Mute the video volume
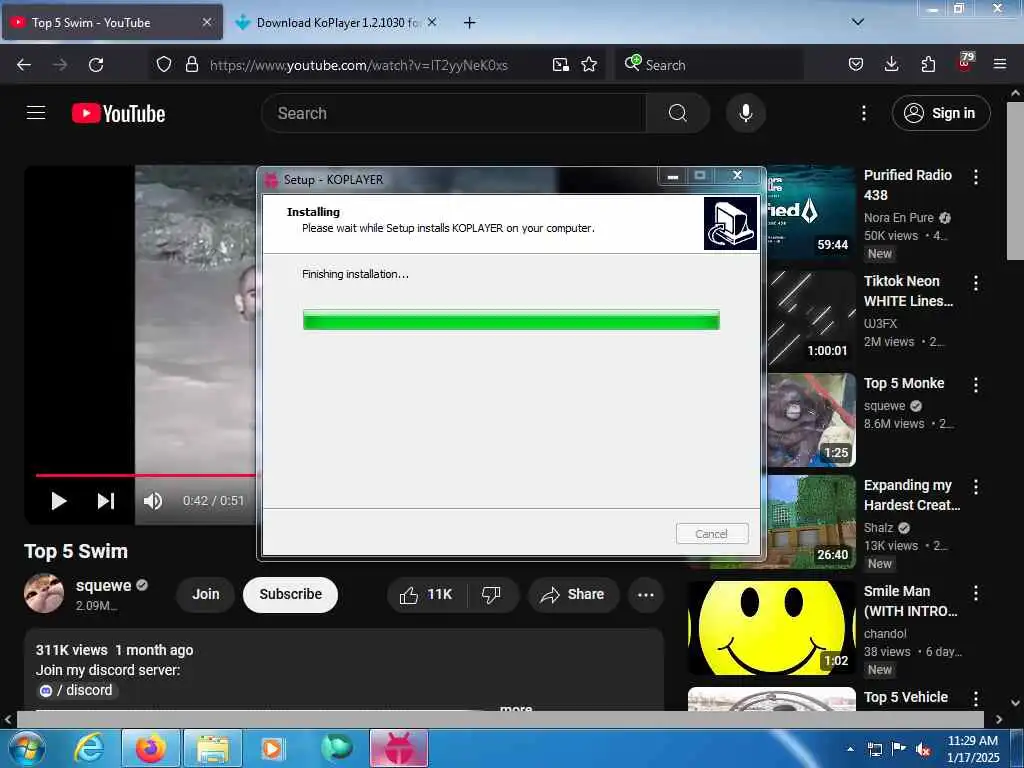The width and height of the screenshot is (1024, 768). point(153,501)
